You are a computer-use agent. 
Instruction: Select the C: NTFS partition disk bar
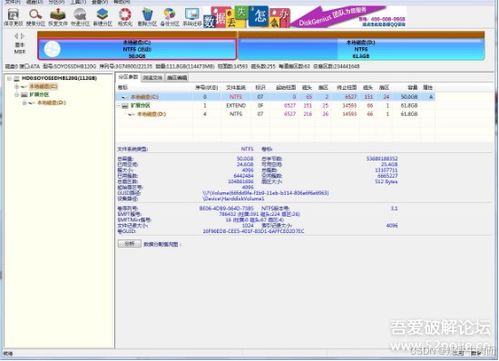pyautogui.click(x=137, y=49)
